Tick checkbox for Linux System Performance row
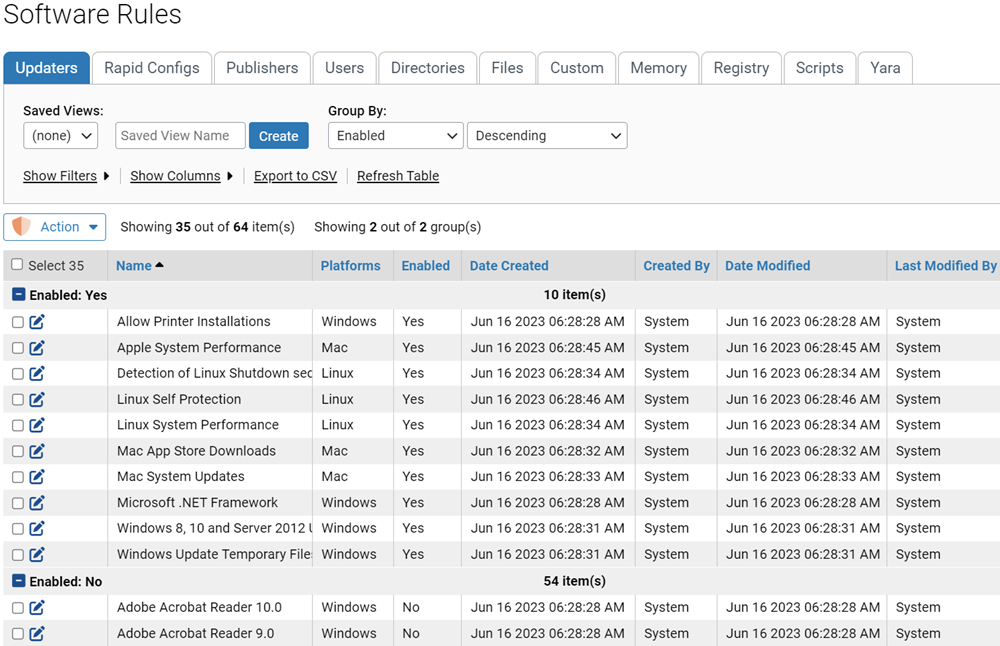Image resolution: width=1000 pixels, height=646 pixels. [18, 425]
